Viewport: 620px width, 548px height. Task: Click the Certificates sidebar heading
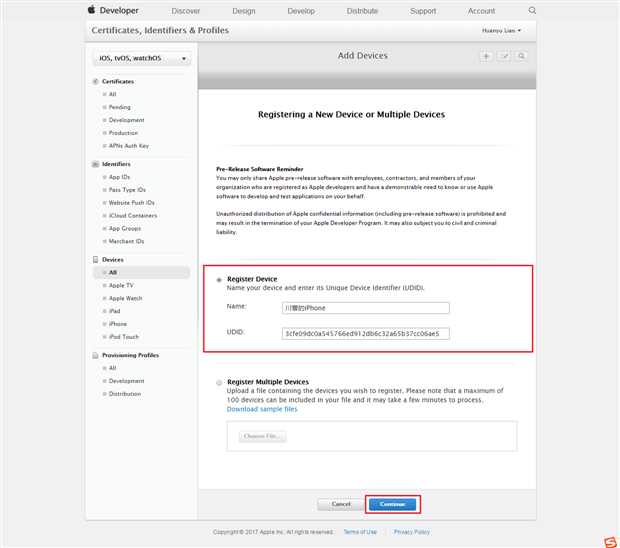pos(118,81)
